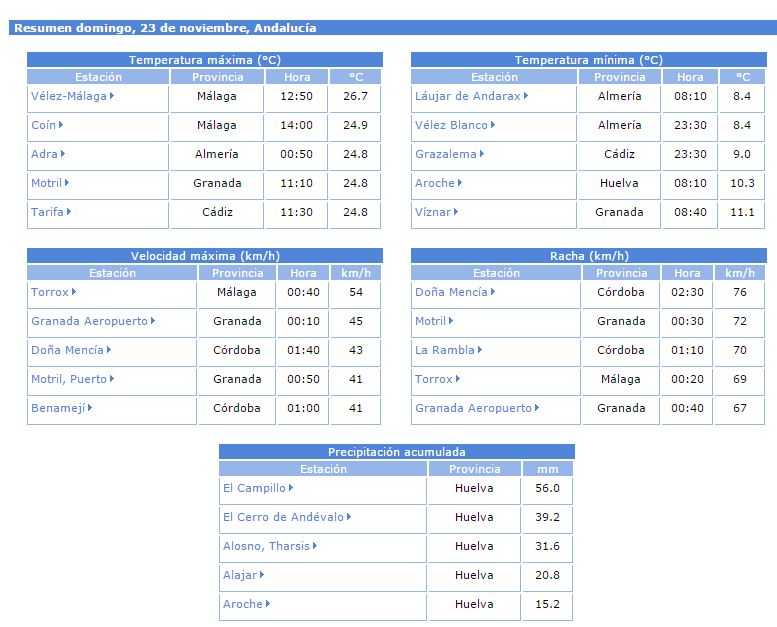
Task: Open the Motril, Puerto station link
Action: [x=72, y=379]
